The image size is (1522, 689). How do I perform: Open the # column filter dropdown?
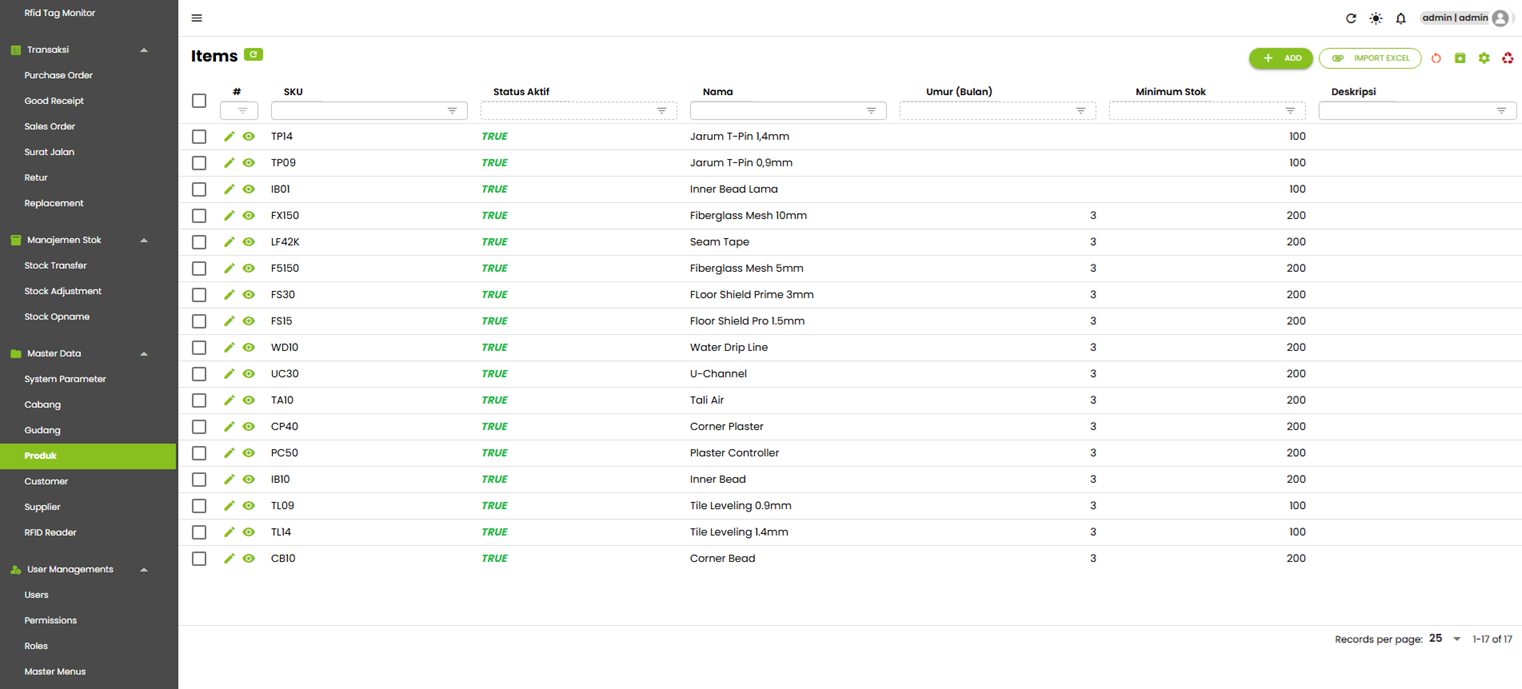point(240,111)
